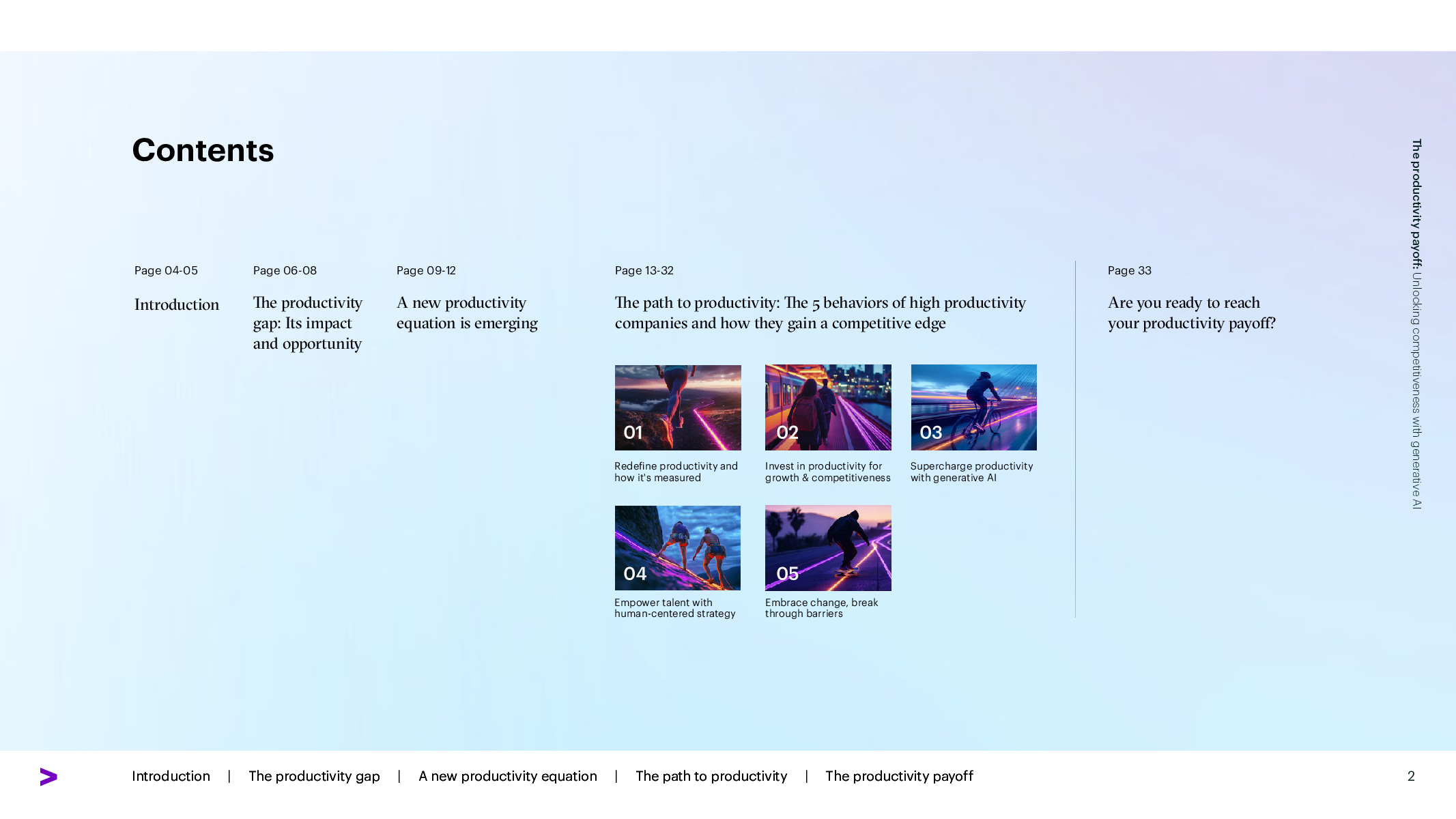1456x819 pixels.
Task: Select thumbnail 01 with the runner image
Action: click(678, 407)
